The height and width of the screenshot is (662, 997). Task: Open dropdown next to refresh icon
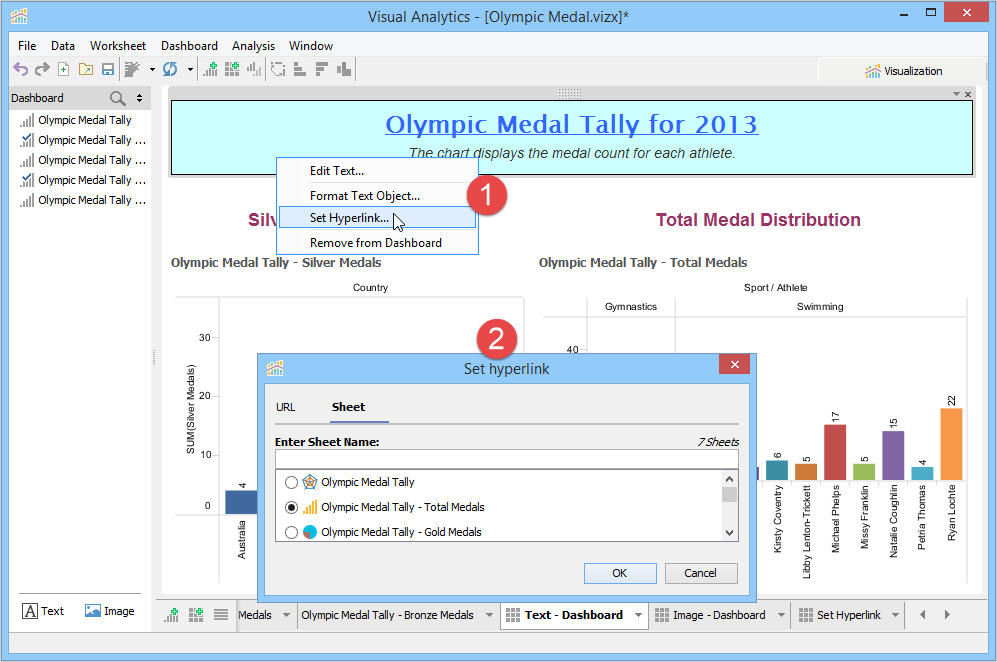point(190,69)
